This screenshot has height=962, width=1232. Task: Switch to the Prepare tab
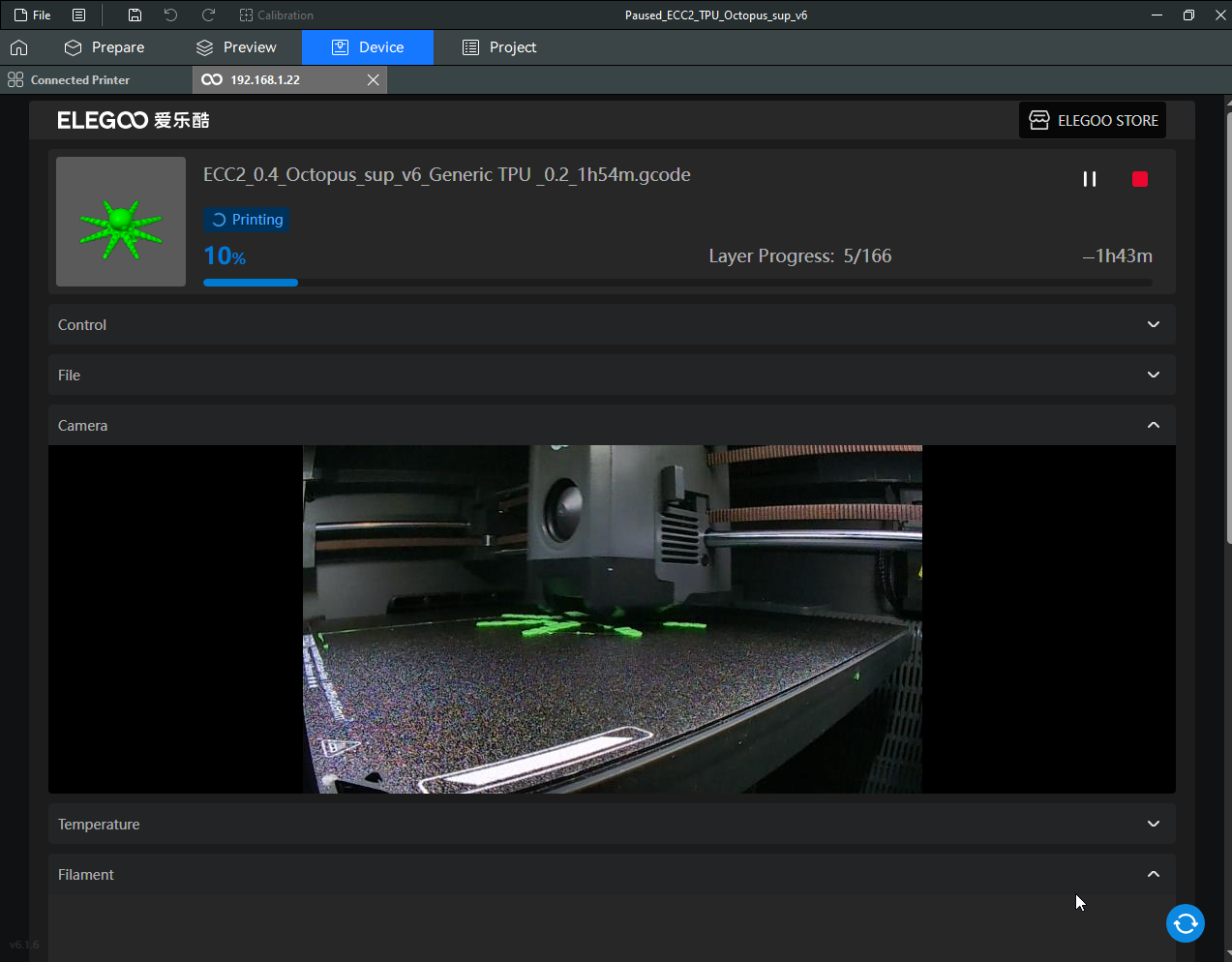tap(105, 47)
